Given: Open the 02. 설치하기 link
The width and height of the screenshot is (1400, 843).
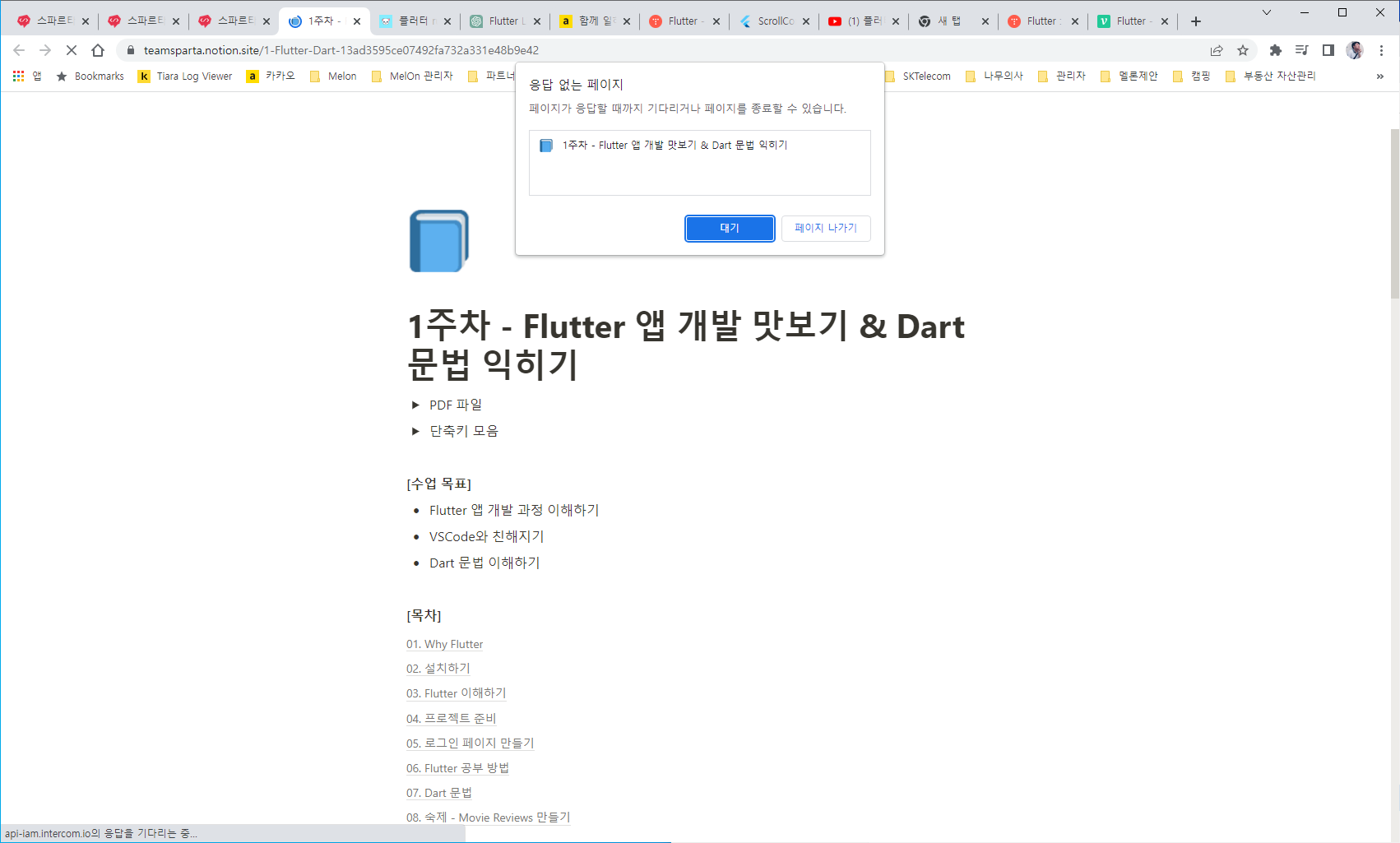Looking at the screenshot, I should [438, 669].
